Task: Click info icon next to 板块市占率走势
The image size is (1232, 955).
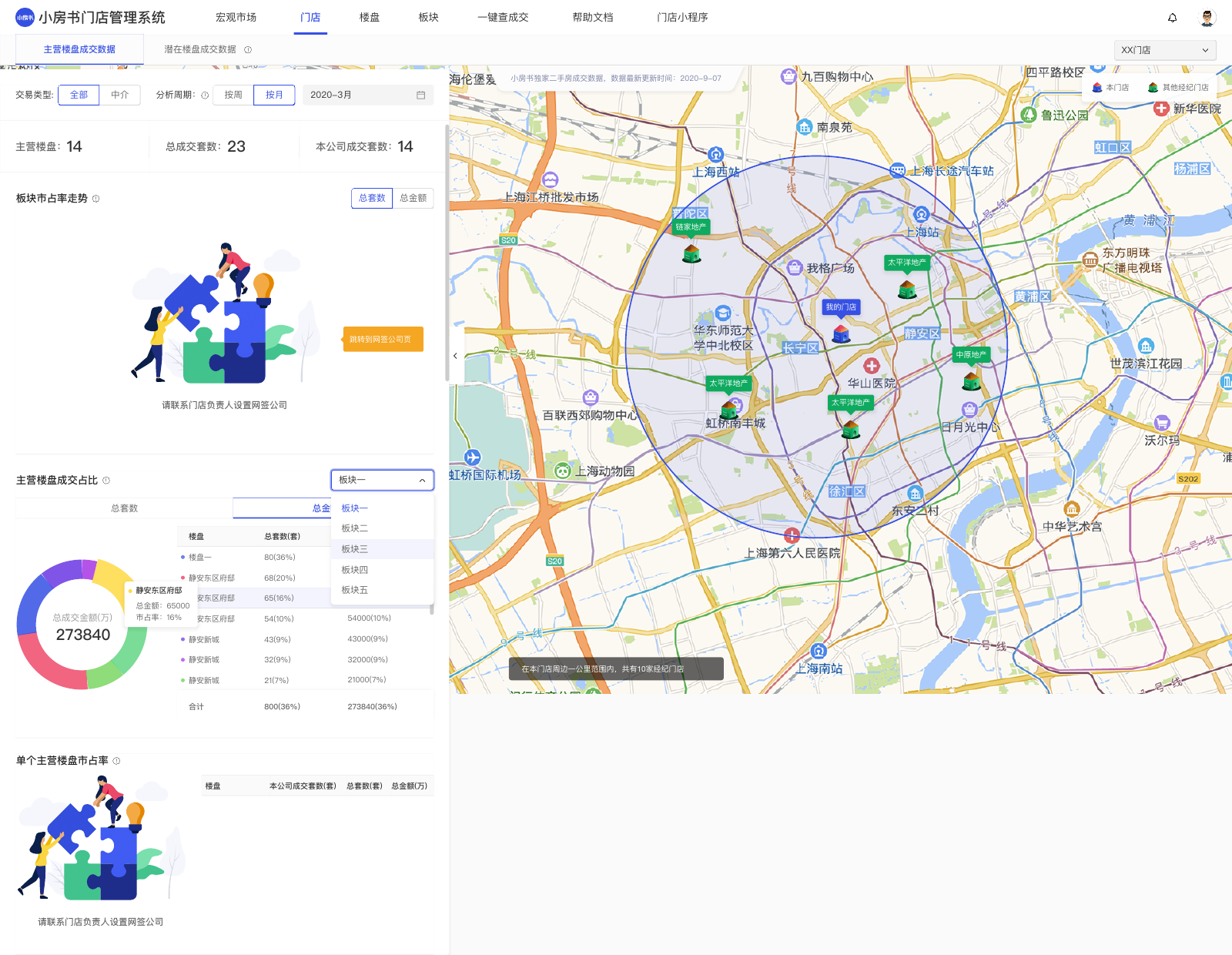Action: (x=96, y=199)
